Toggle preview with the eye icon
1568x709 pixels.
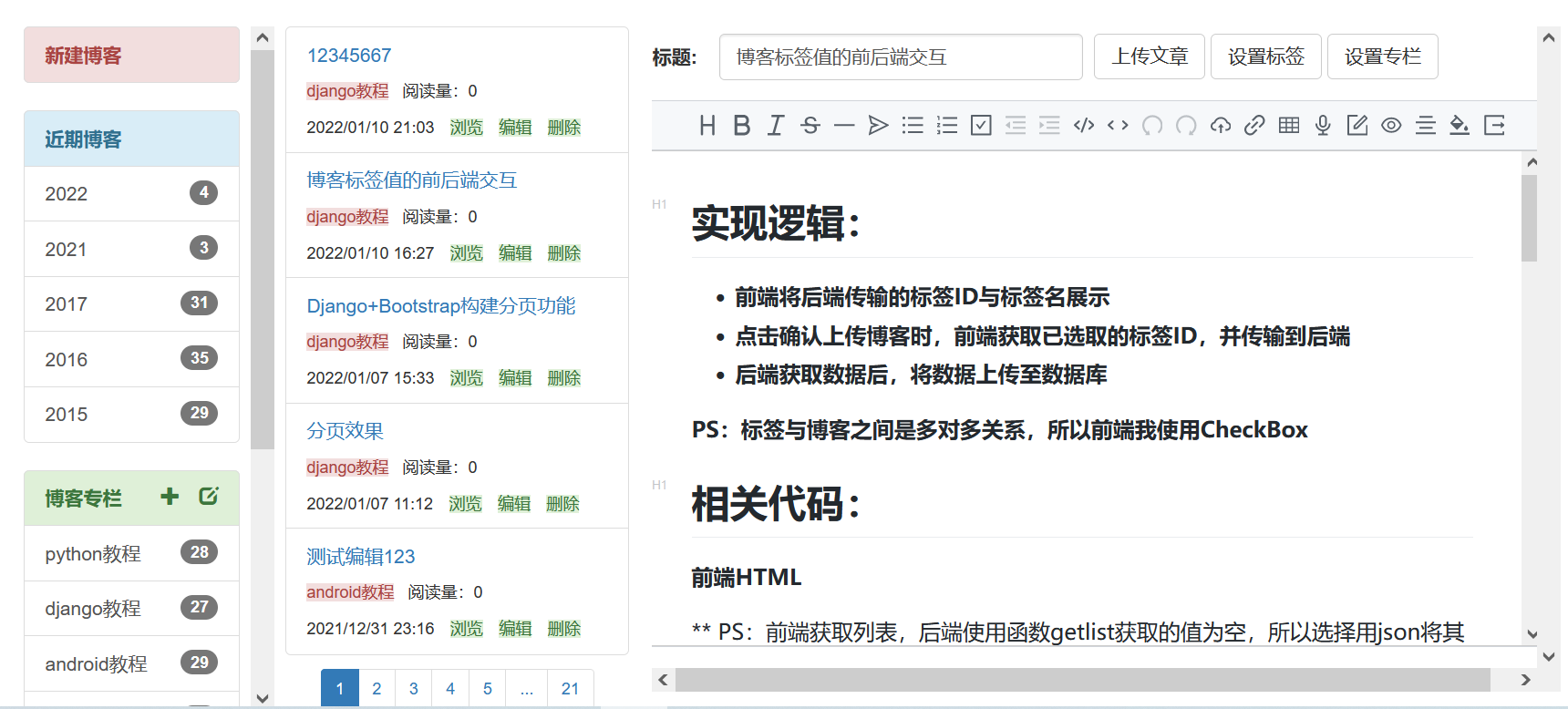coord(1391,126)
